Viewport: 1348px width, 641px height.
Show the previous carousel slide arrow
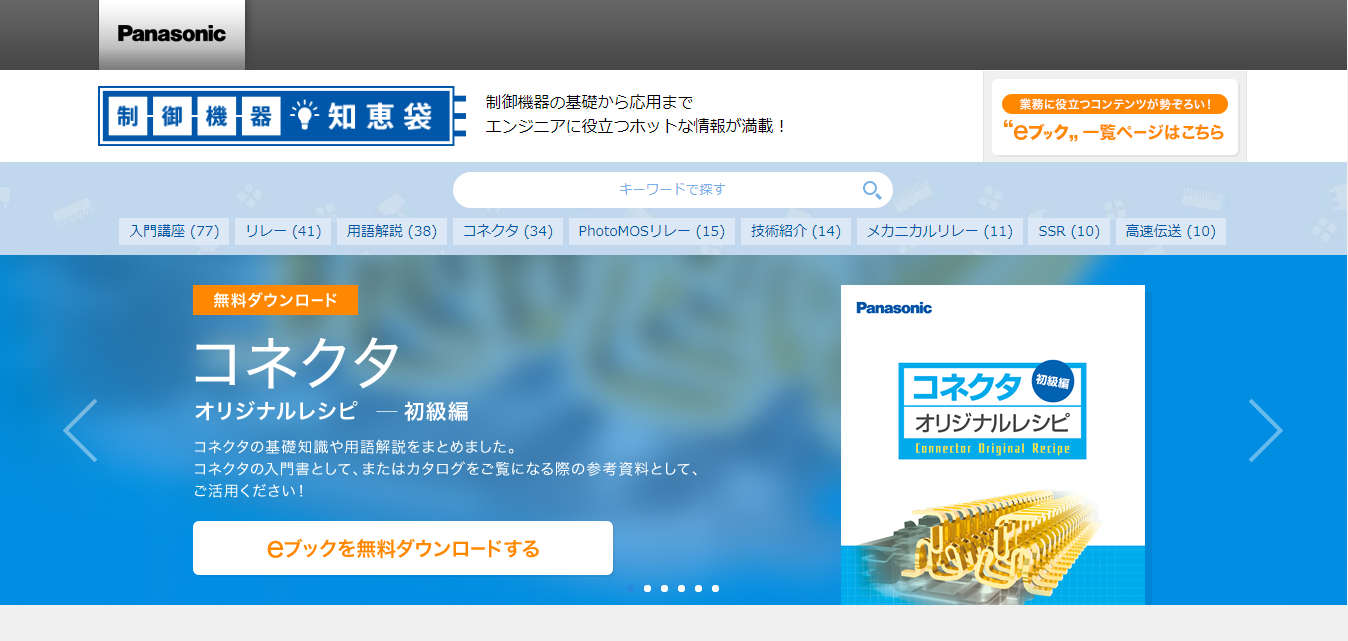click(x=80, y=430)
